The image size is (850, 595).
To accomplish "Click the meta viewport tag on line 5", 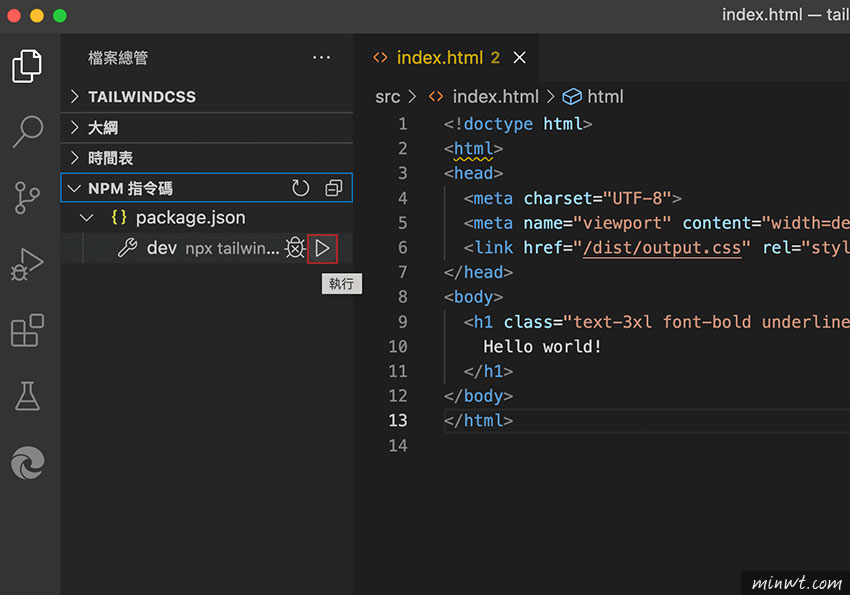I will [x=656, y=223].
